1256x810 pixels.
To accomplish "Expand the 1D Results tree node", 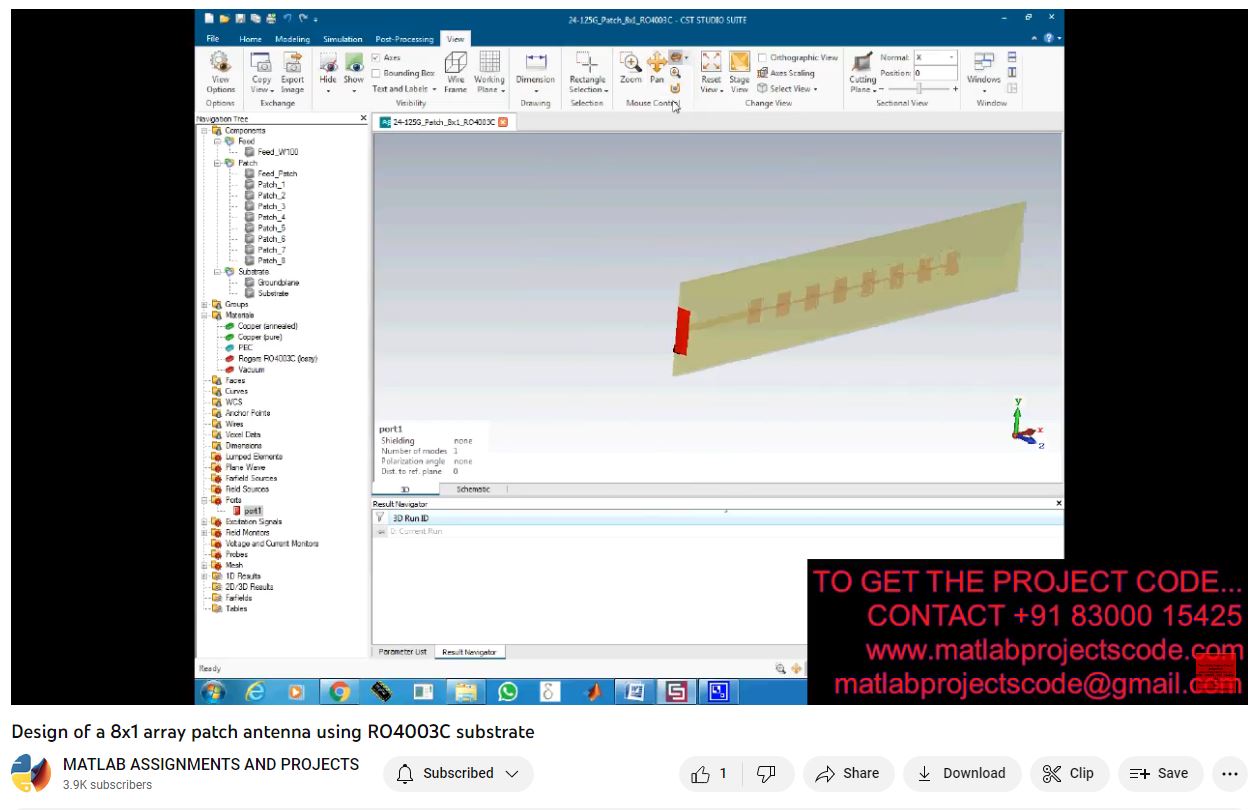I will pos(204,576).
